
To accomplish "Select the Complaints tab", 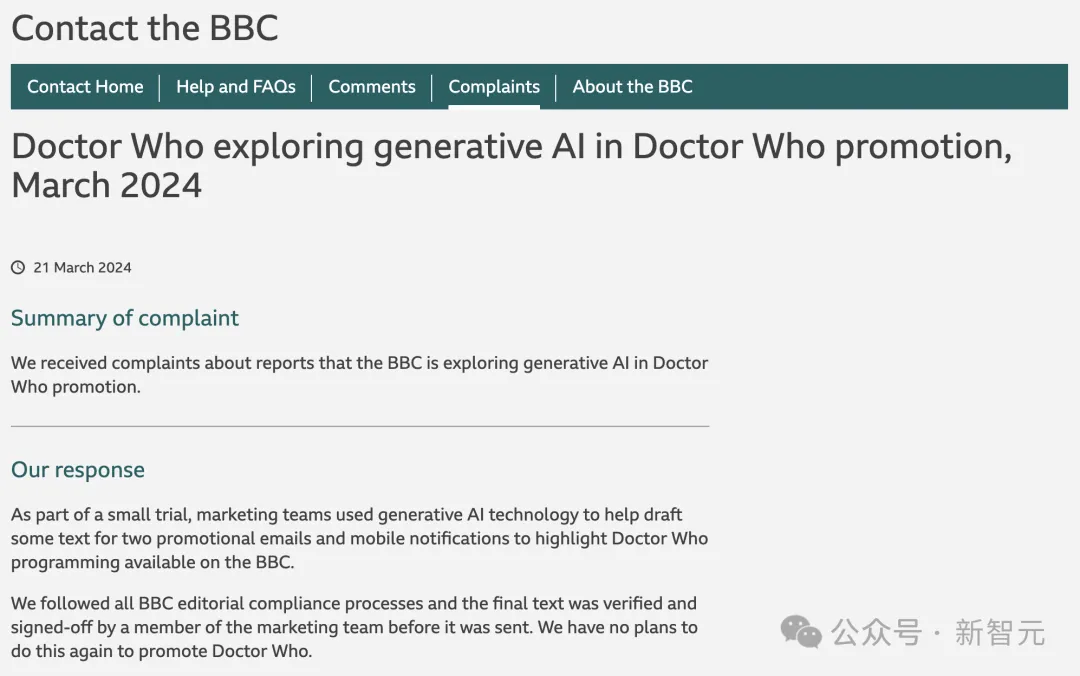I will point(494,87).
